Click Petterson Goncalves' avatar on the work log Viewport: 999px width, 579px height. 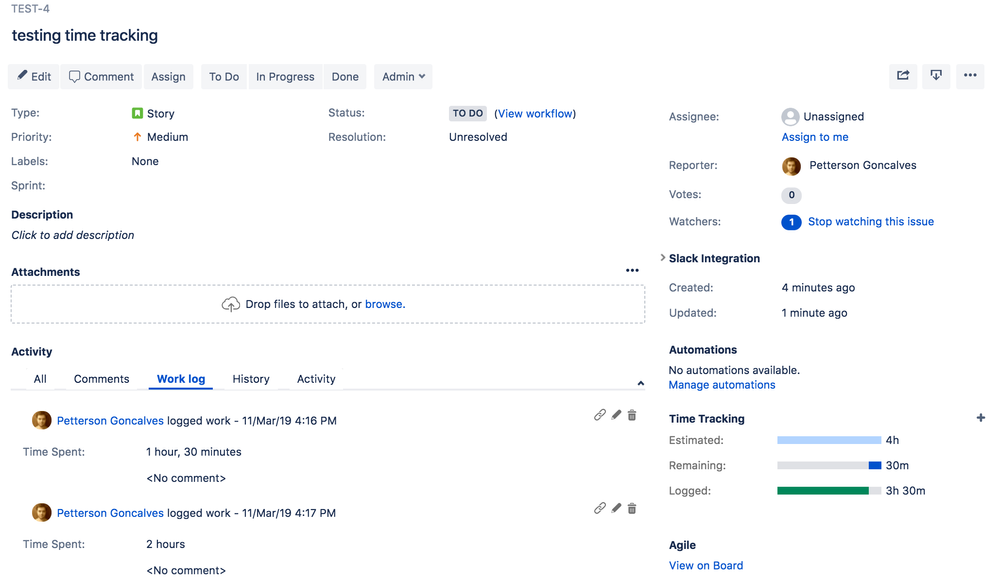(41, 420)
